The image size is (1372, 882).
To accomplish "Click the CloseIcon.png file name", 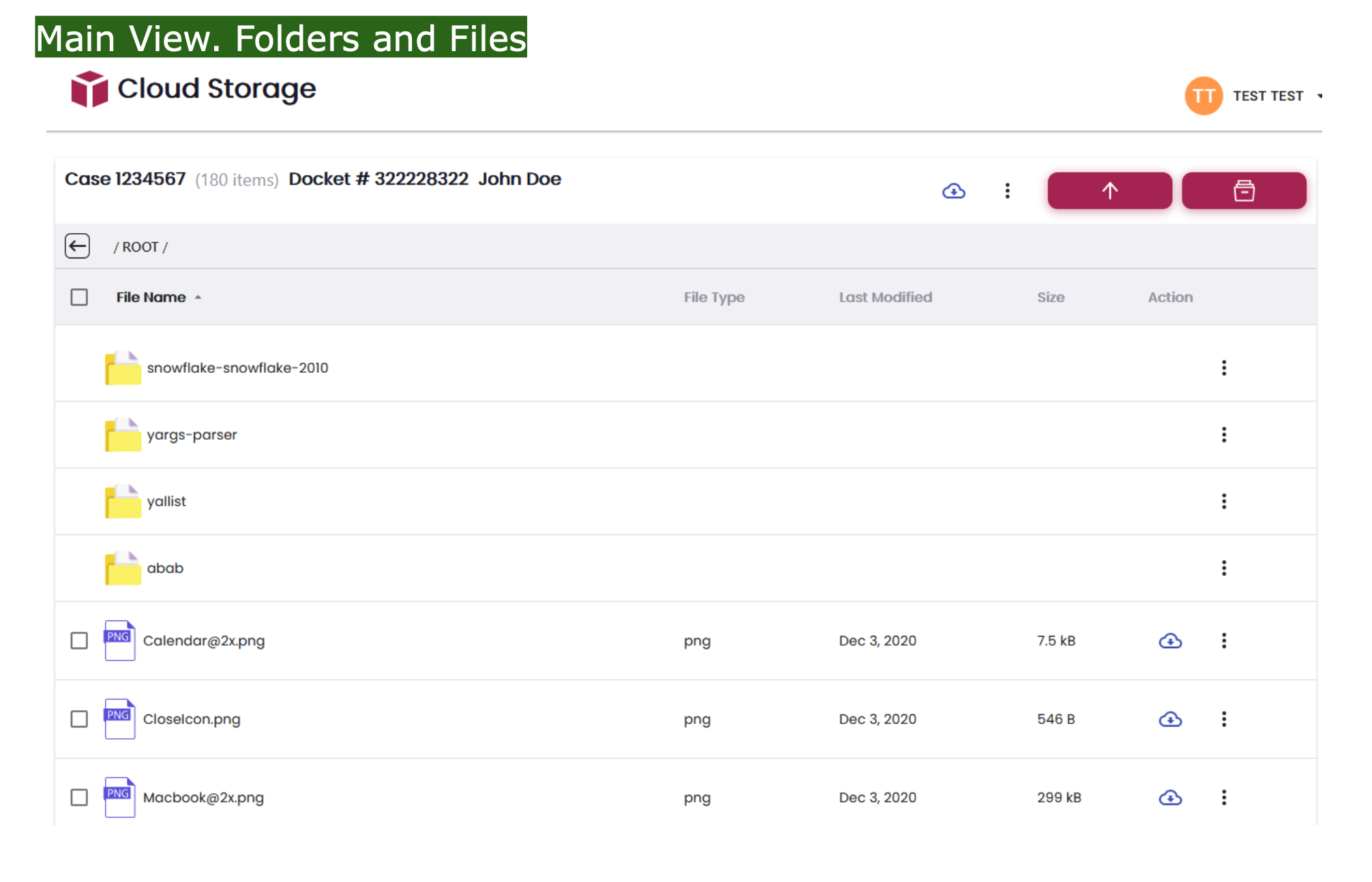I will click(192, 719).
